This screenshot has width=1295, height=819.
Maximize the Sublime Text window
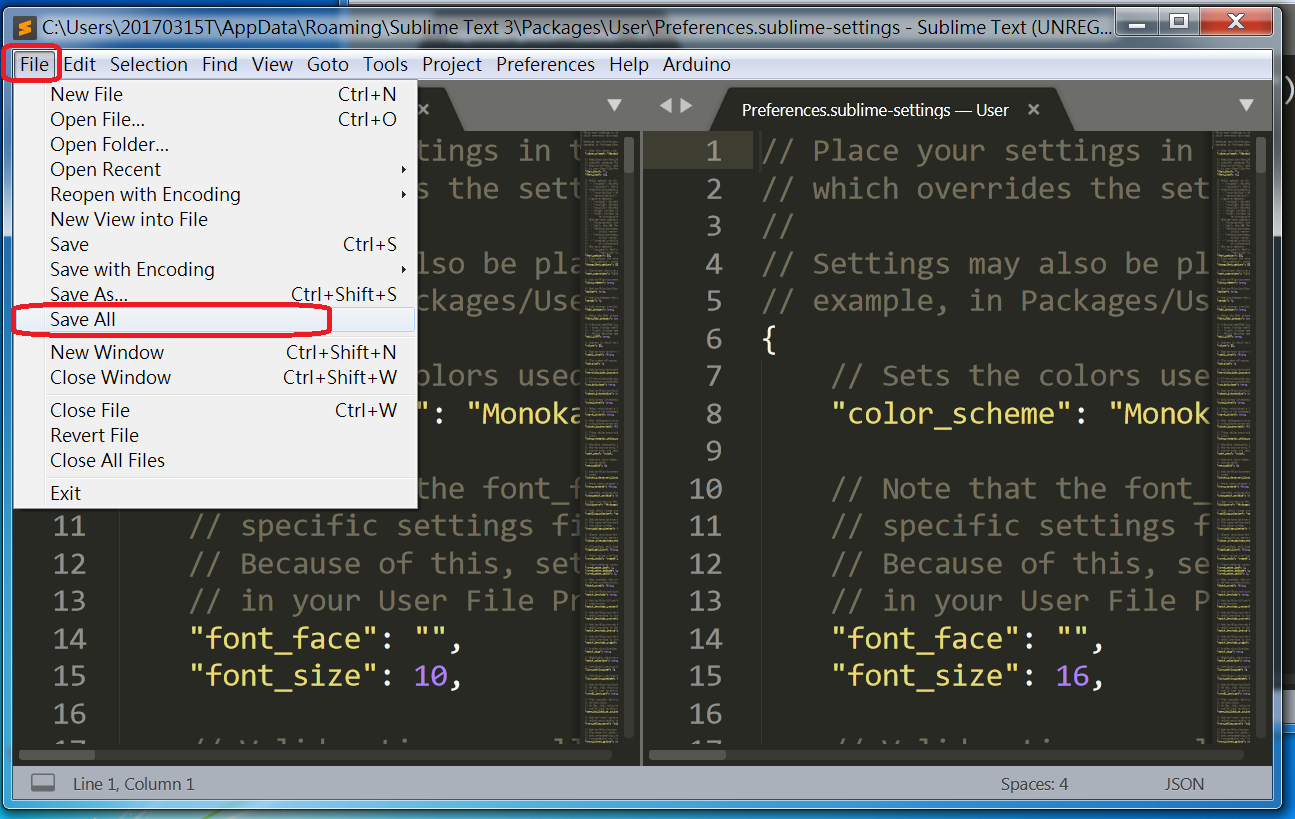coord(1180,20)
